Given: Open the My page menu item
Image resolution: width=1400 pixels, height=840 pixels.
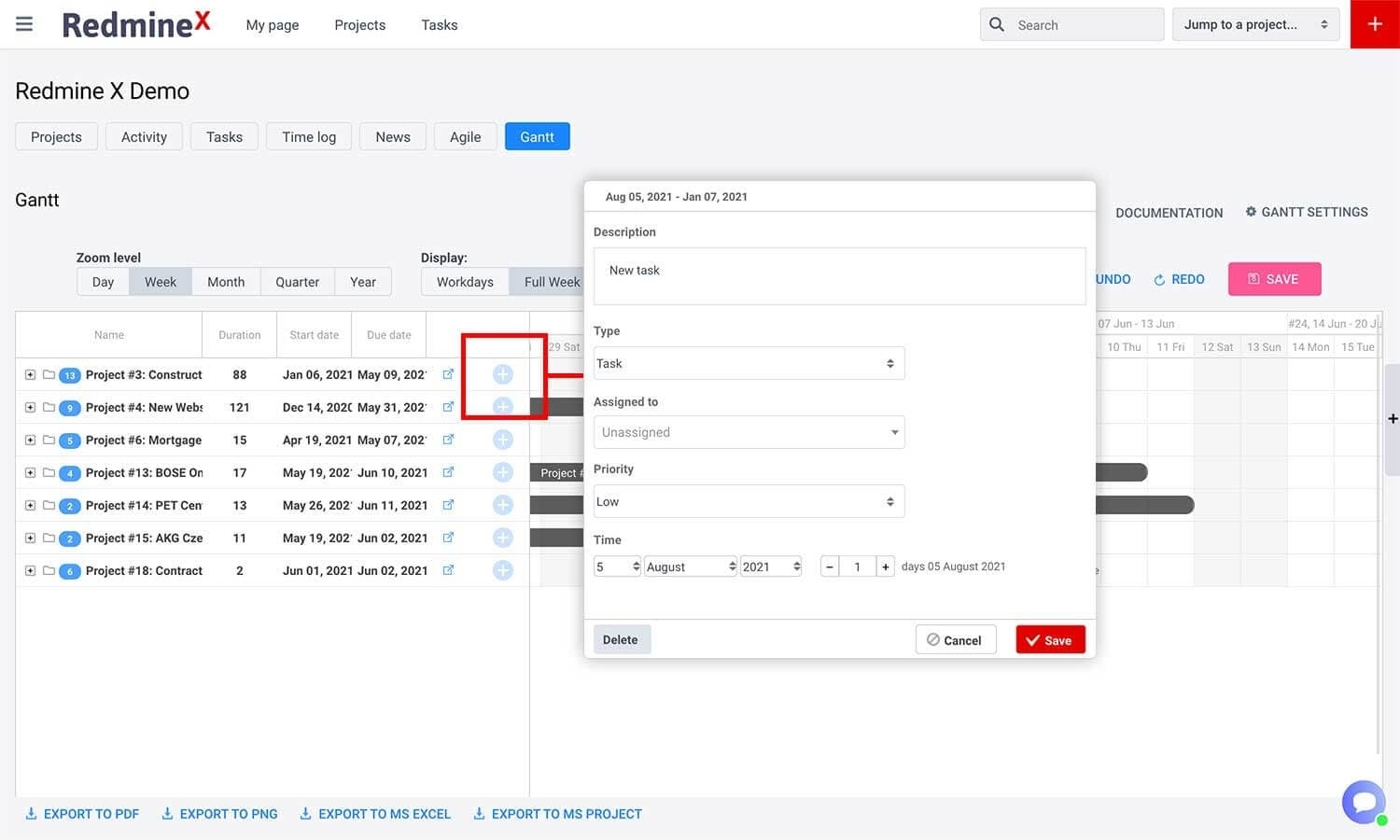Looking at the screenshot, I should [272, 24].
